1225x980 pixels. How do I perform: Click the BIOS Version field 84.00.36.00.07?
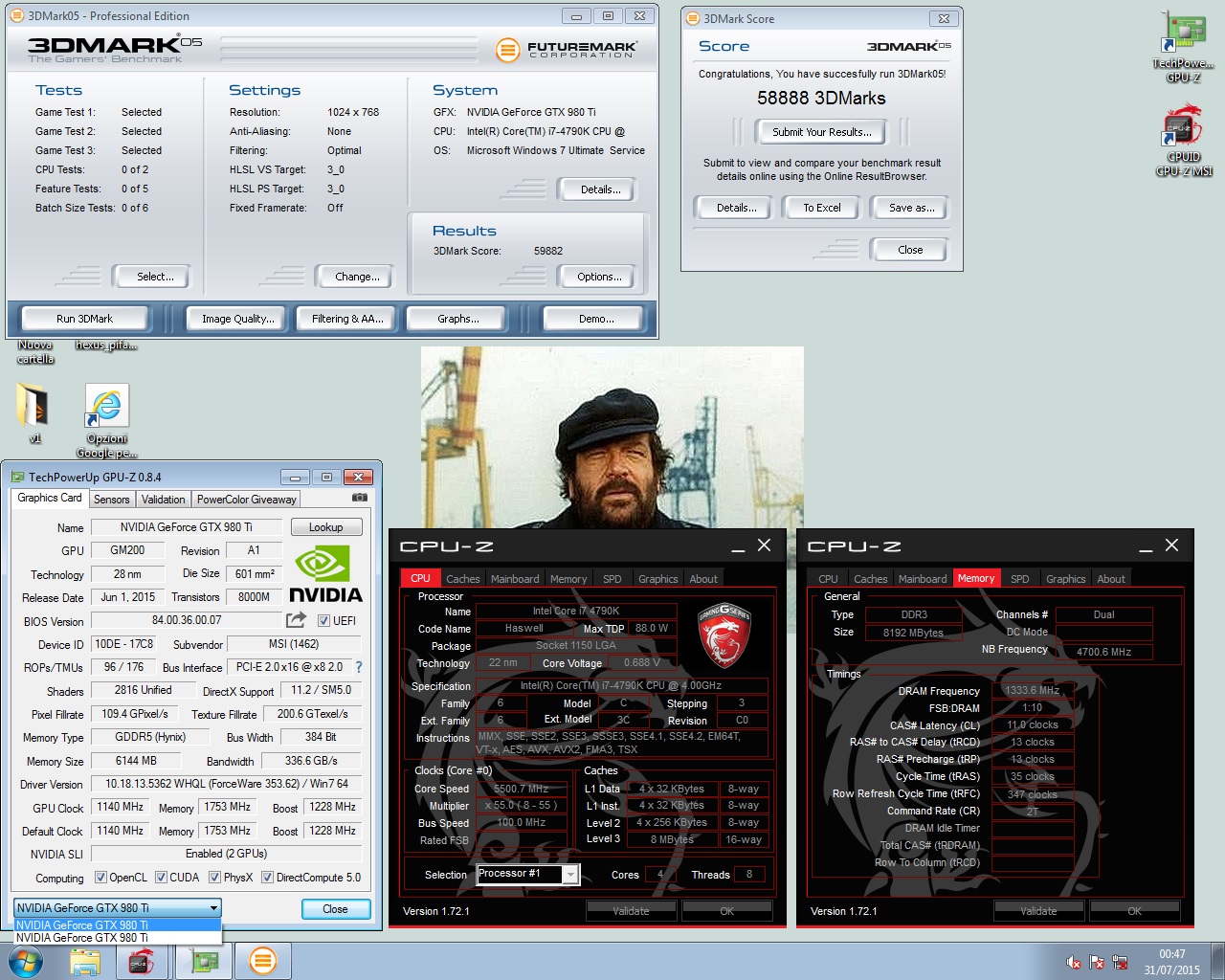tap(186, 620)
